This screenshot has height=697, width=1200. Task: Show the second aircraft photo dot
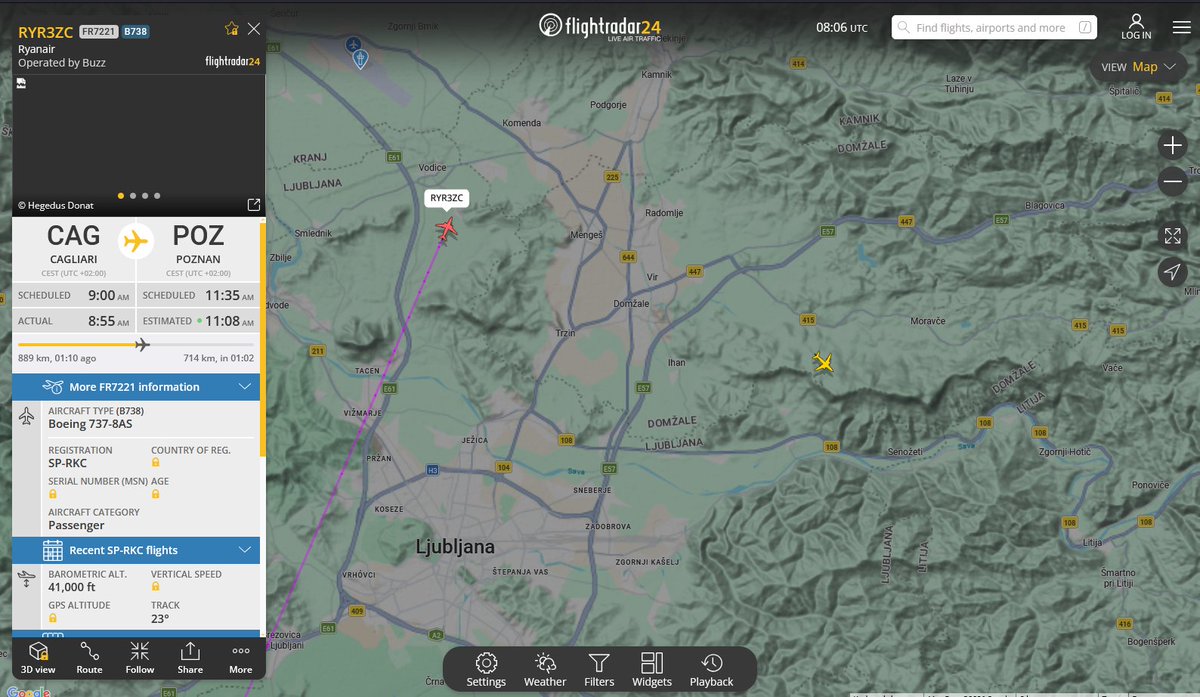133,196
